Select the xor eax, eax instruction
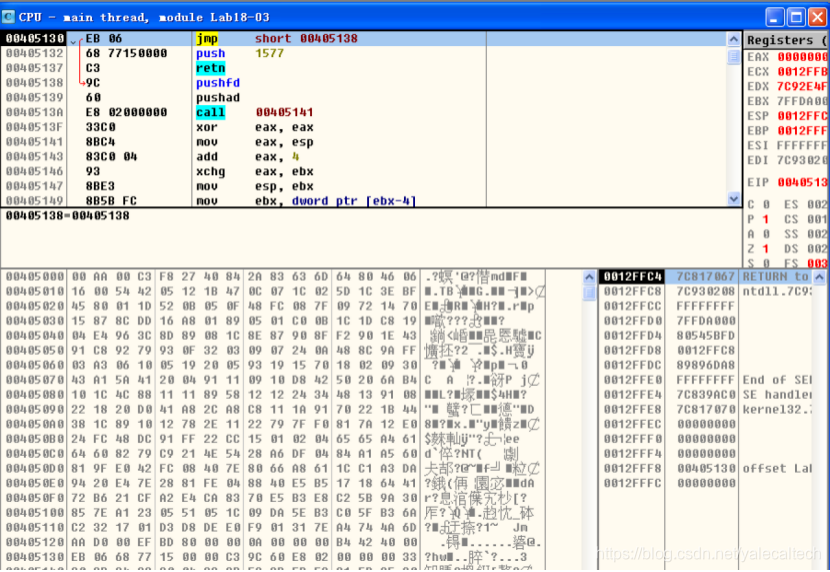830x572 pixels. pos(363,128)
